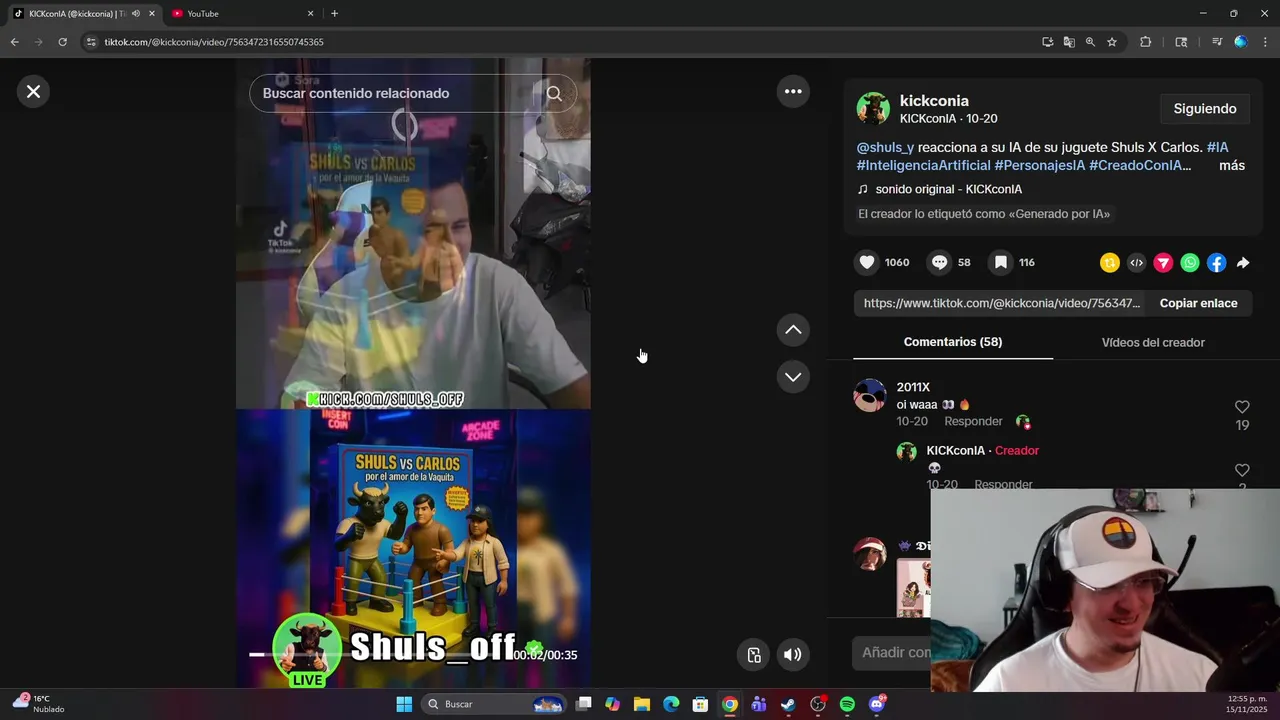1280x720 pixels.
Task: Repost with the yellow arrows icon
Action: (x=1110, y=263)
